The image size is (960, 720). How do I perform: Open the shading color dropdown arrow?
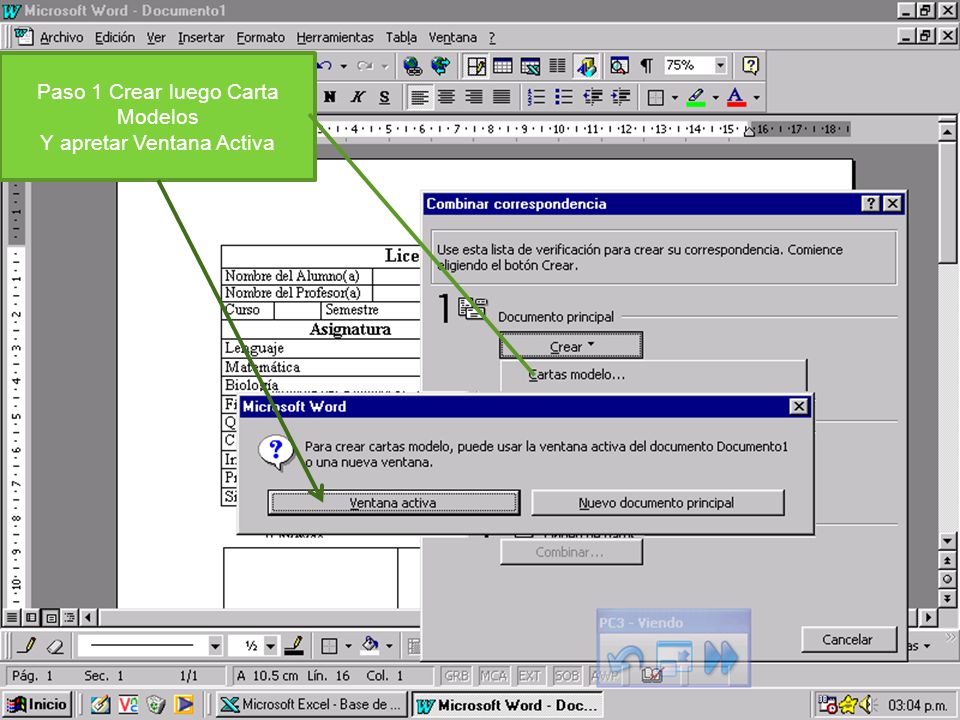point(389,646)
